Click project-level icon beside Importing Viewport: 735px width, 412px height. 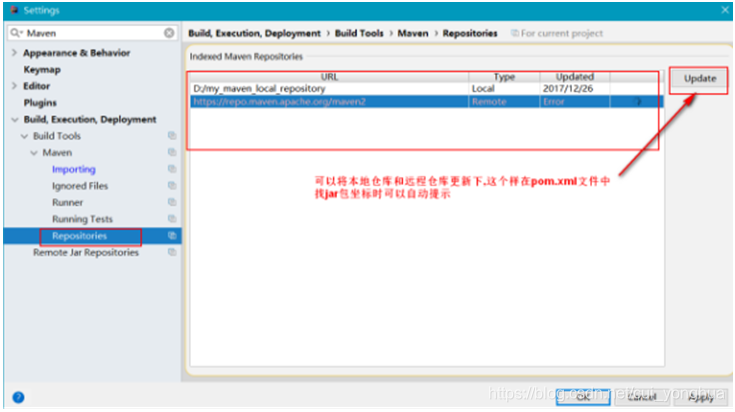(172, 169)
